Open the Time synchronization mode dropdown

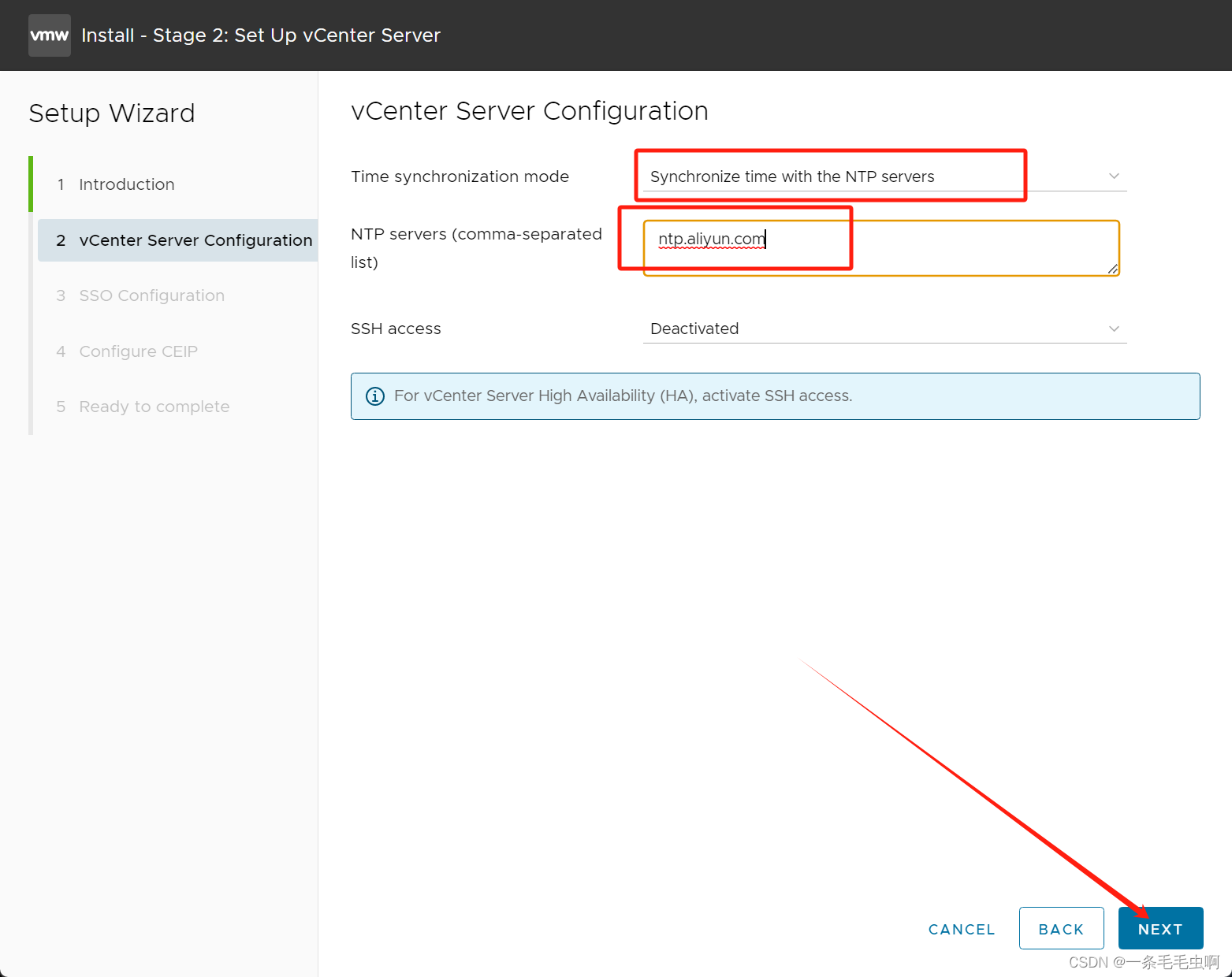884,176
